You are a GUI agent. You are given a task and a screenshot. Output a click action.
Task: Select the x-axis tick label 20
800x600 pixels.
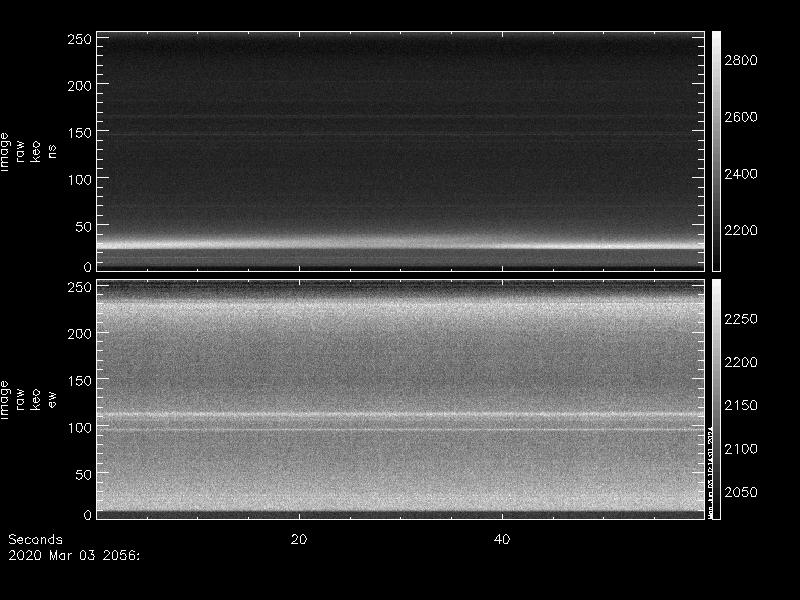[x=298, y=539]
